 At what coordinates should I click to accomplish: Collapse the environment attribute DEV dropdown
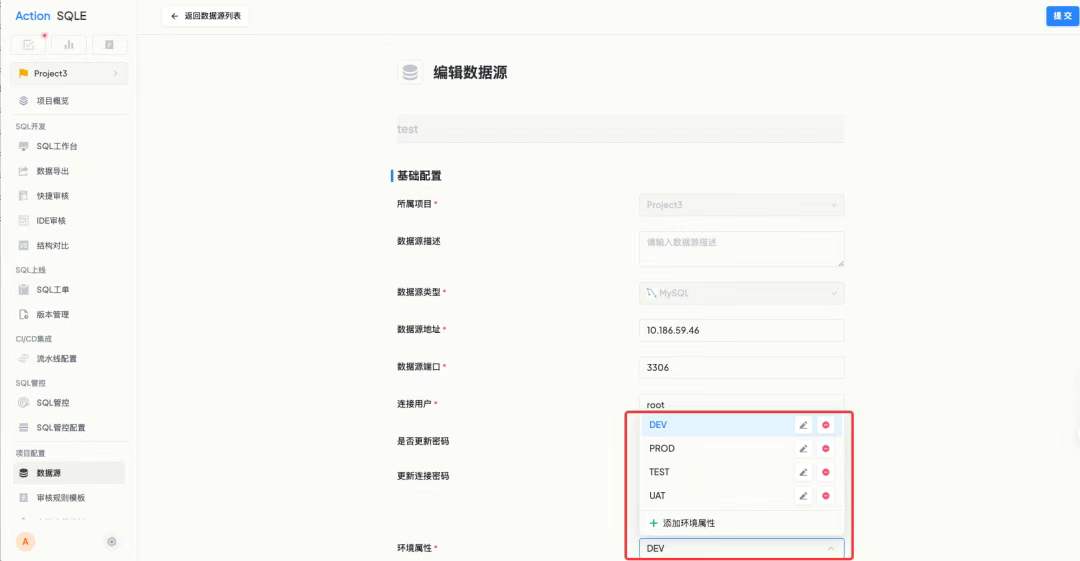(x=742, y=549)
